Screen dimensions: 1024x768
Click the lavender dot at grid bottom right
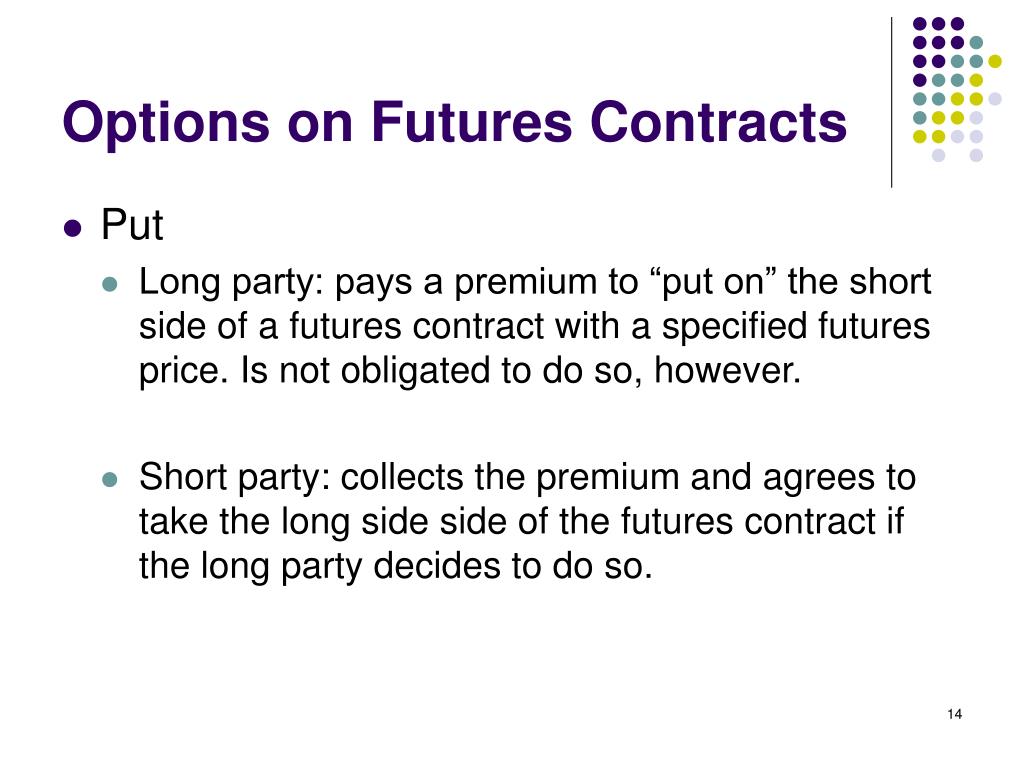click(x=976, y=155)
